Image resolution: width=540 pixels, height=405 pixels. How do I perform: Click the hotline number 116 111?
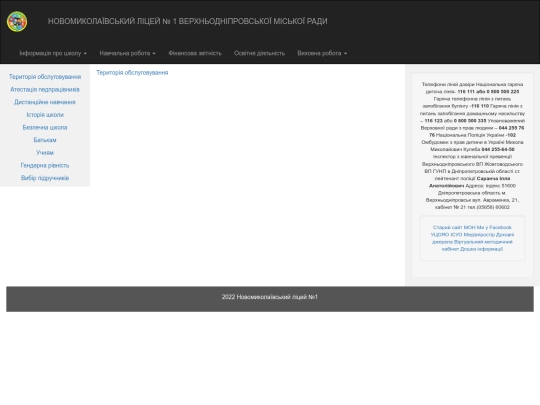466,92
